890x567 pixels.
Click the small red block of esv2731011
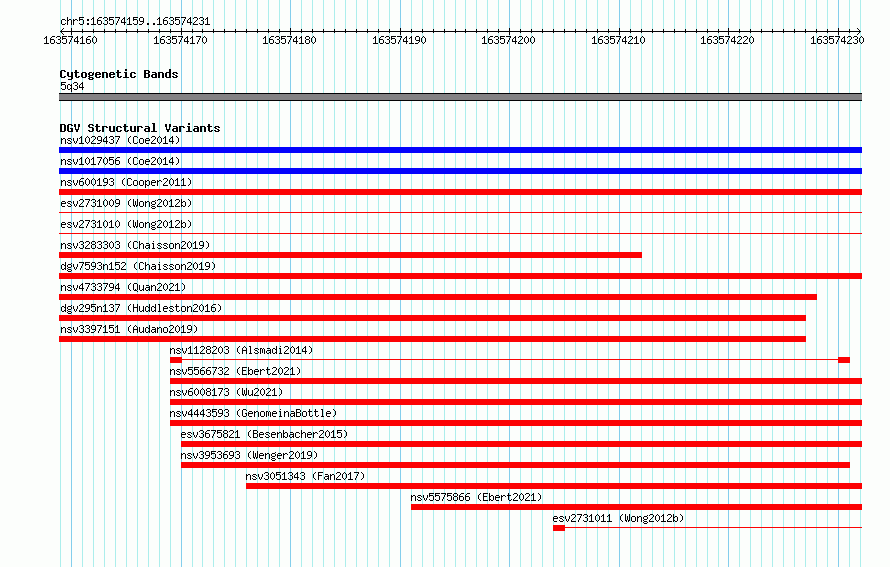(559, 528)
